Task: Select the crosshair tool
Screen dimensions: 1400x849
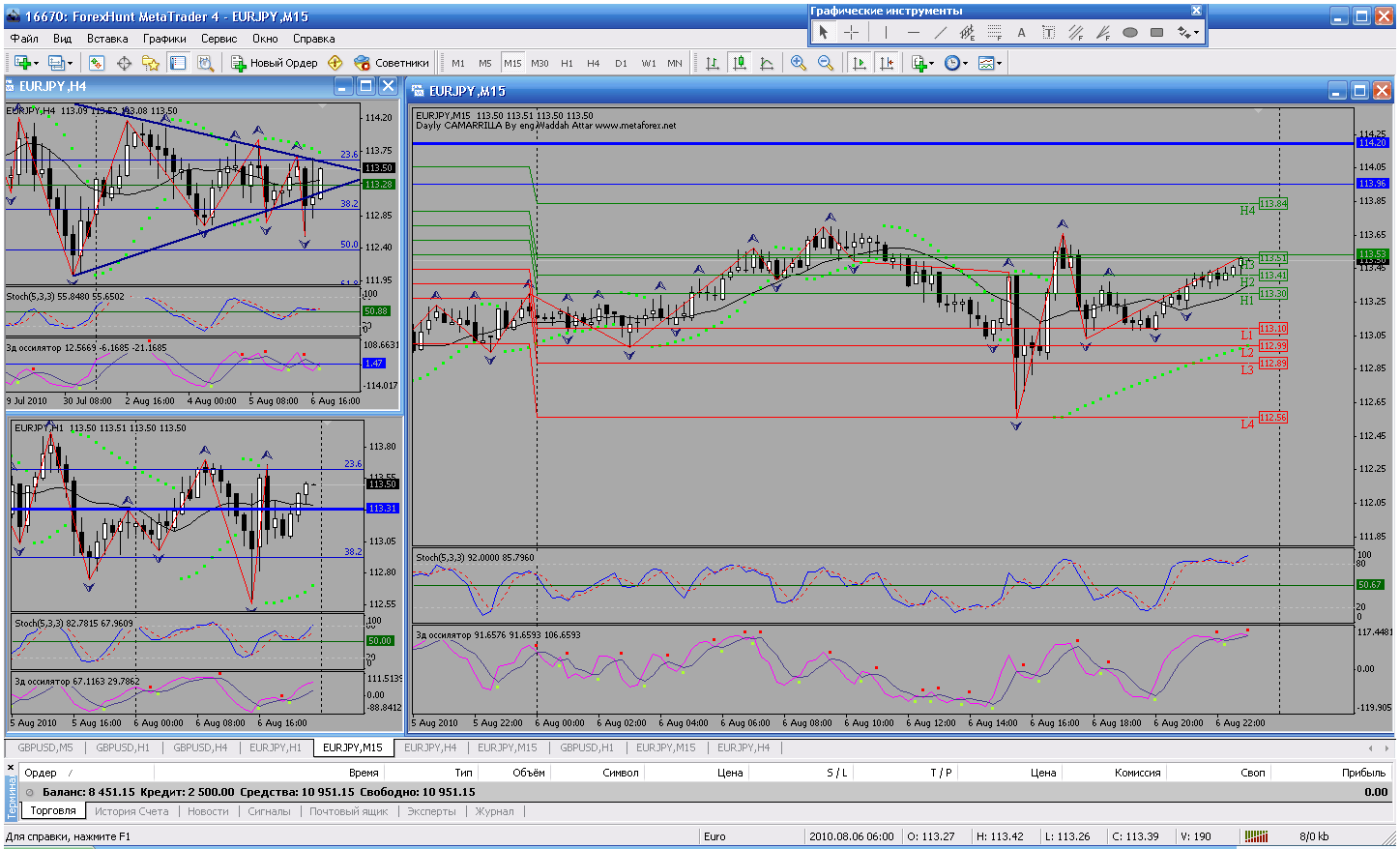Action: point(851,32)
